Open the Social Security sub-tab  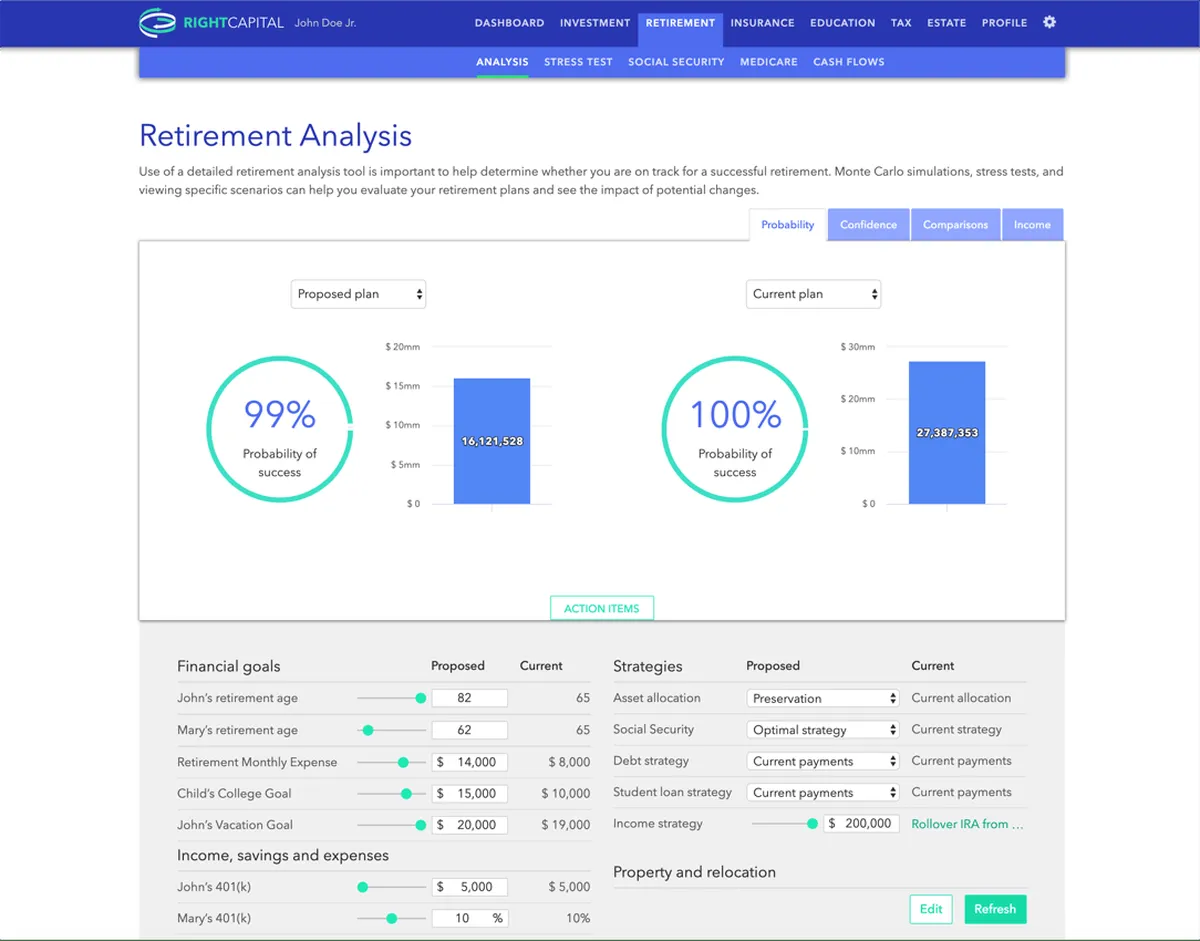[x=676, y=62]
